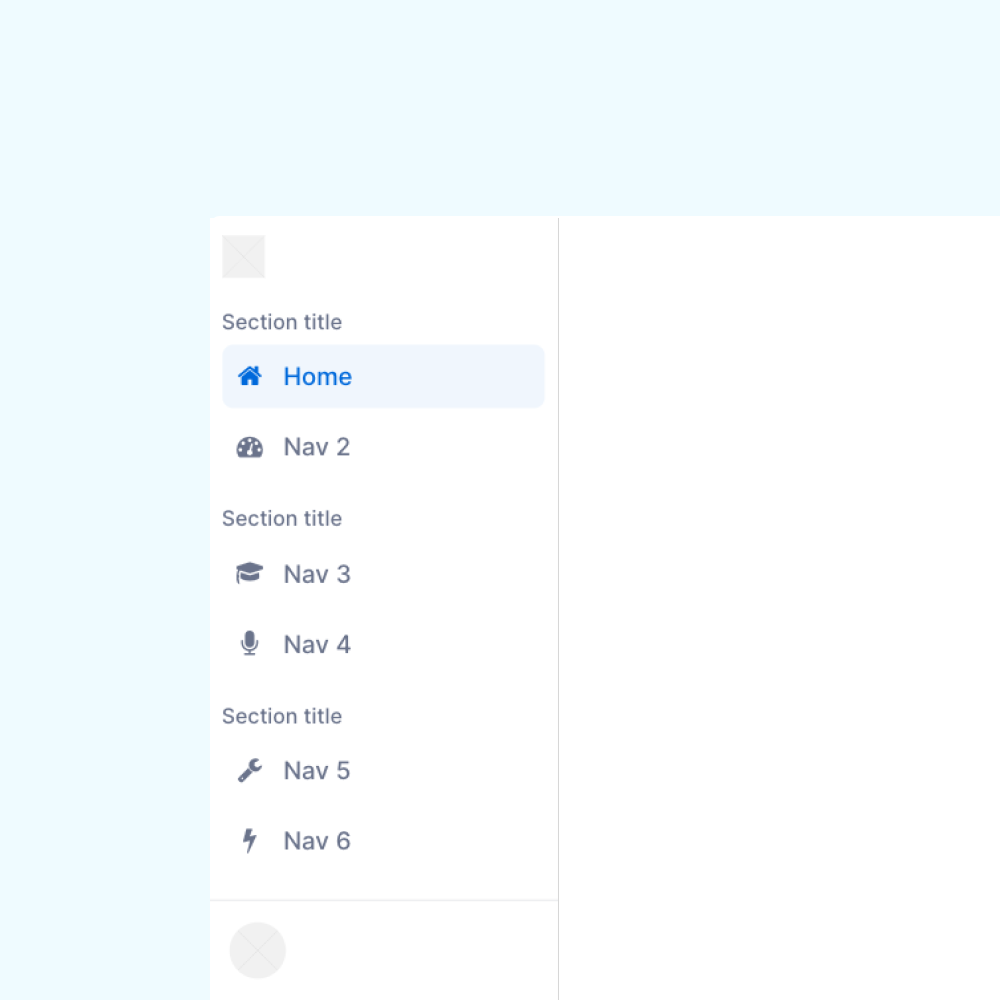Screen dimensions: 1000x1000
Task: Select Nav 4 in the sidebar
Action: point(316,643)
